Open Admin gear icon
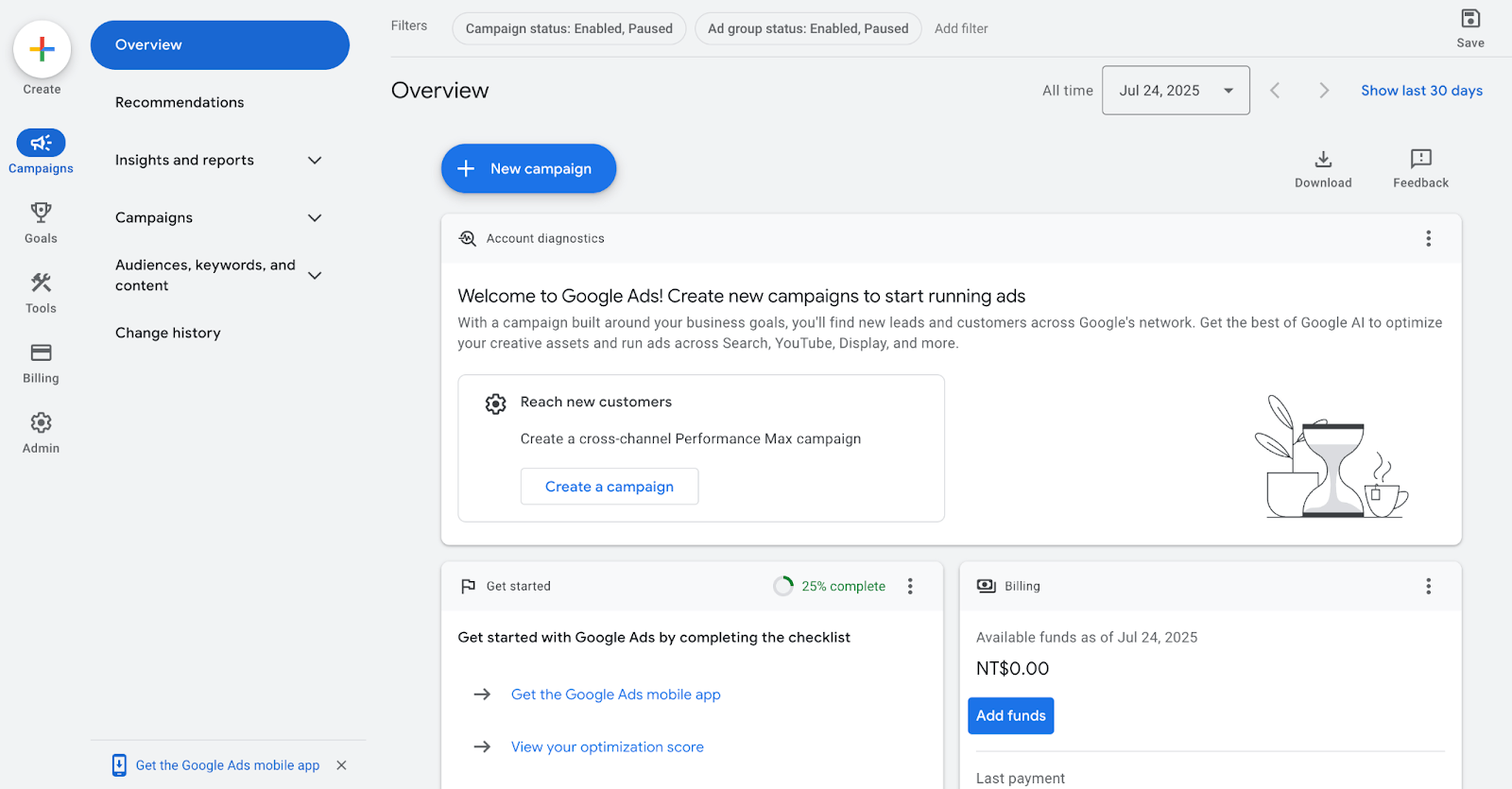 click(x=41, y=422)
